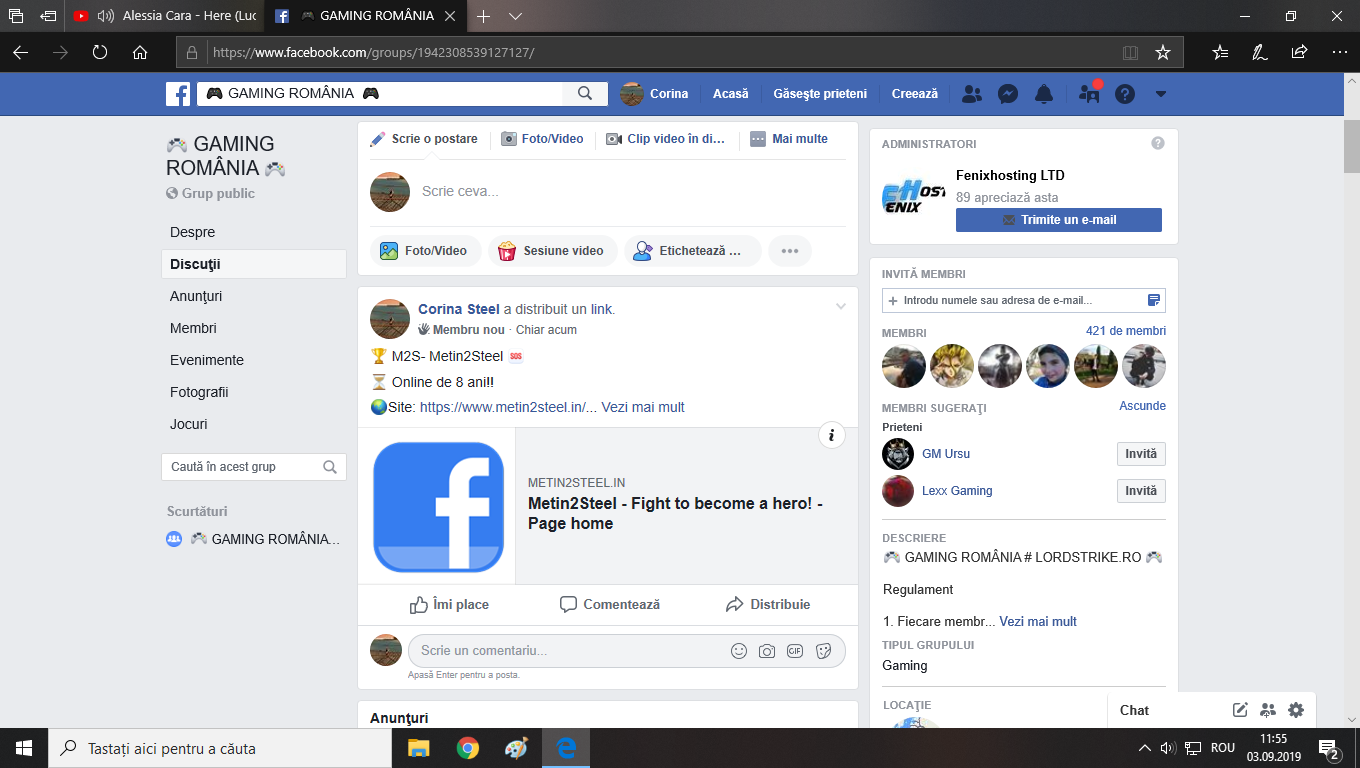Open friend requests icon
The width and height of the screenshot is (1360, 768).
coord(971,94)
